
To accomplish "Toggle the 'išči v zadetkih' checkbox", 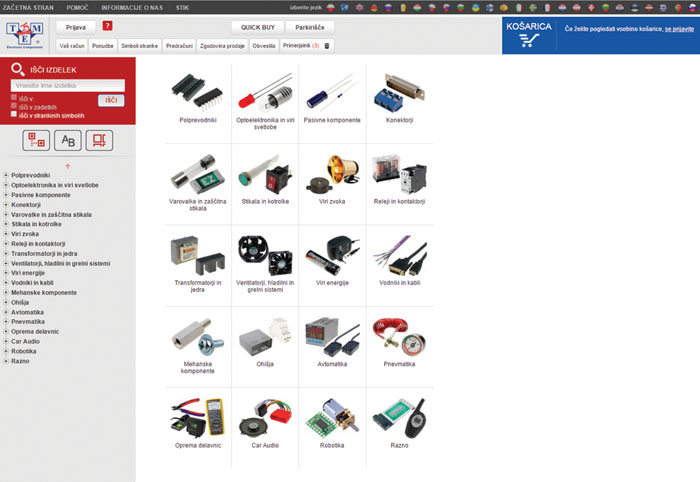I will click(14, 106).
